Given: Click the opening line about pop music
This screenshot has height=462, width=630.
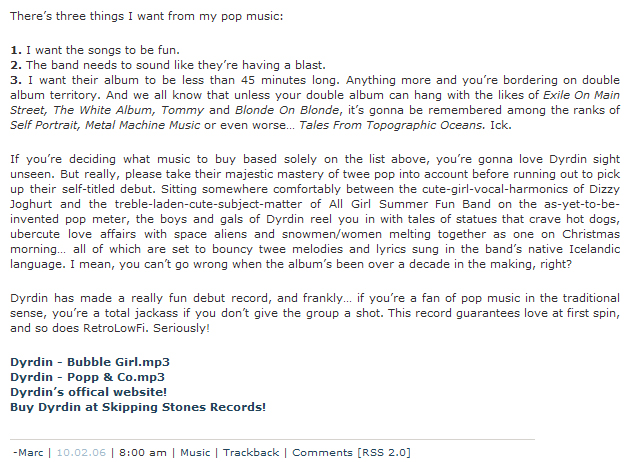Looking at the screenshot, I should click(x=147, y=18).
